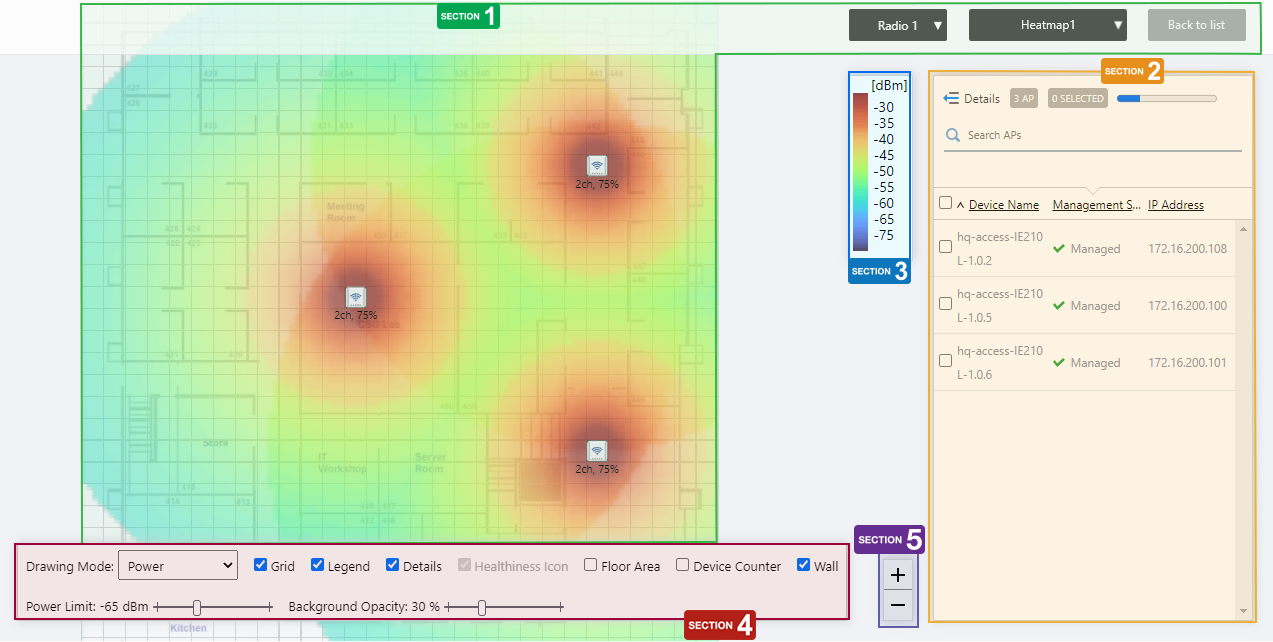Click the Search APs input field
Viewport: 1273px width, 642px height.
(1100, 135)
